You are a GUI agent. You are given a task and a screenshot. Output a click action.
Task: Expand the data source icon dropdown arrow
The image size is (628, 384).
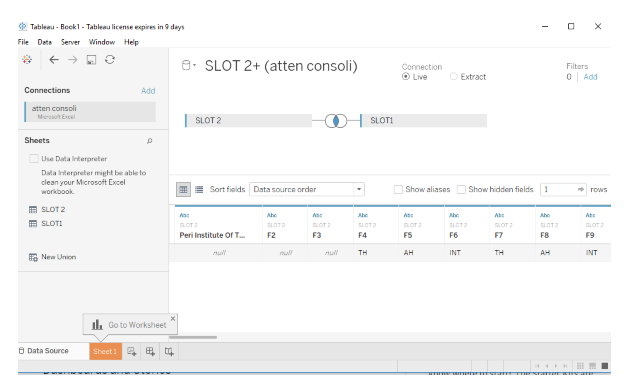click(x=194, y=65)
